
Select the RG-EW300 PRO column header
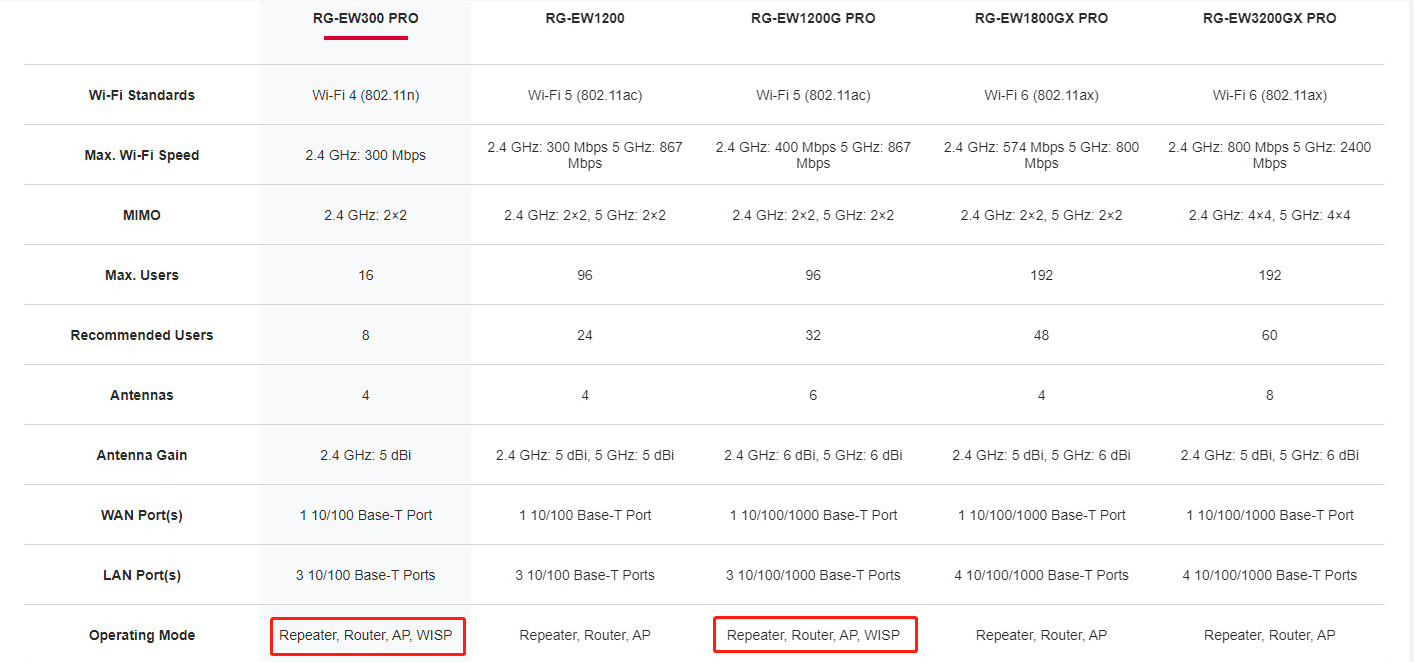click(x=365, y=18)
